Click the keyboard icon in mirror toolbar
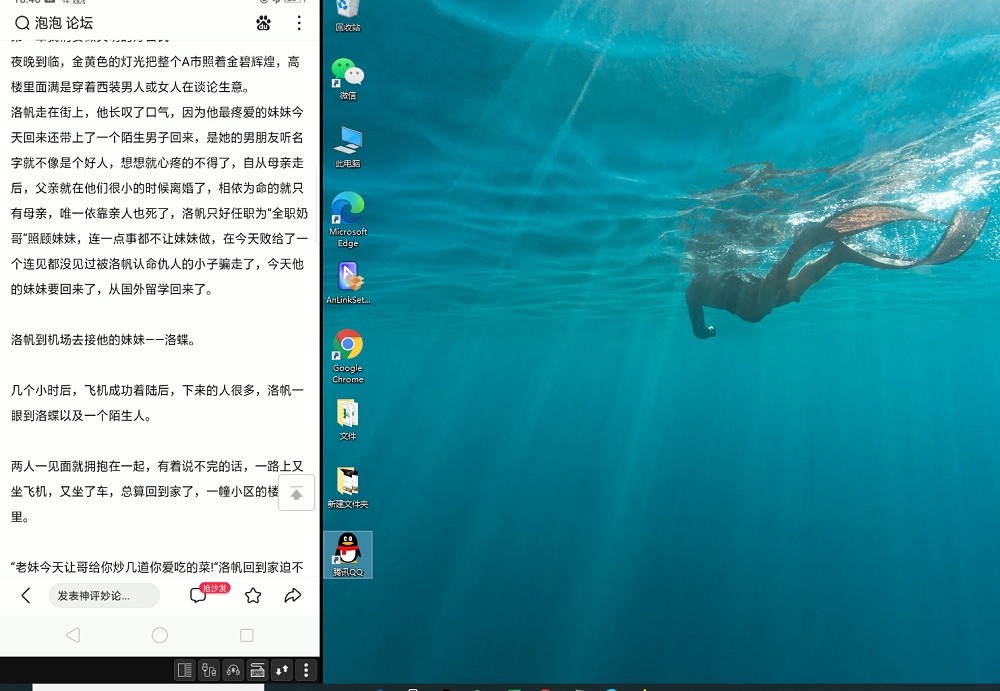The image size is (1000, 691). click(x=258, y=670)
